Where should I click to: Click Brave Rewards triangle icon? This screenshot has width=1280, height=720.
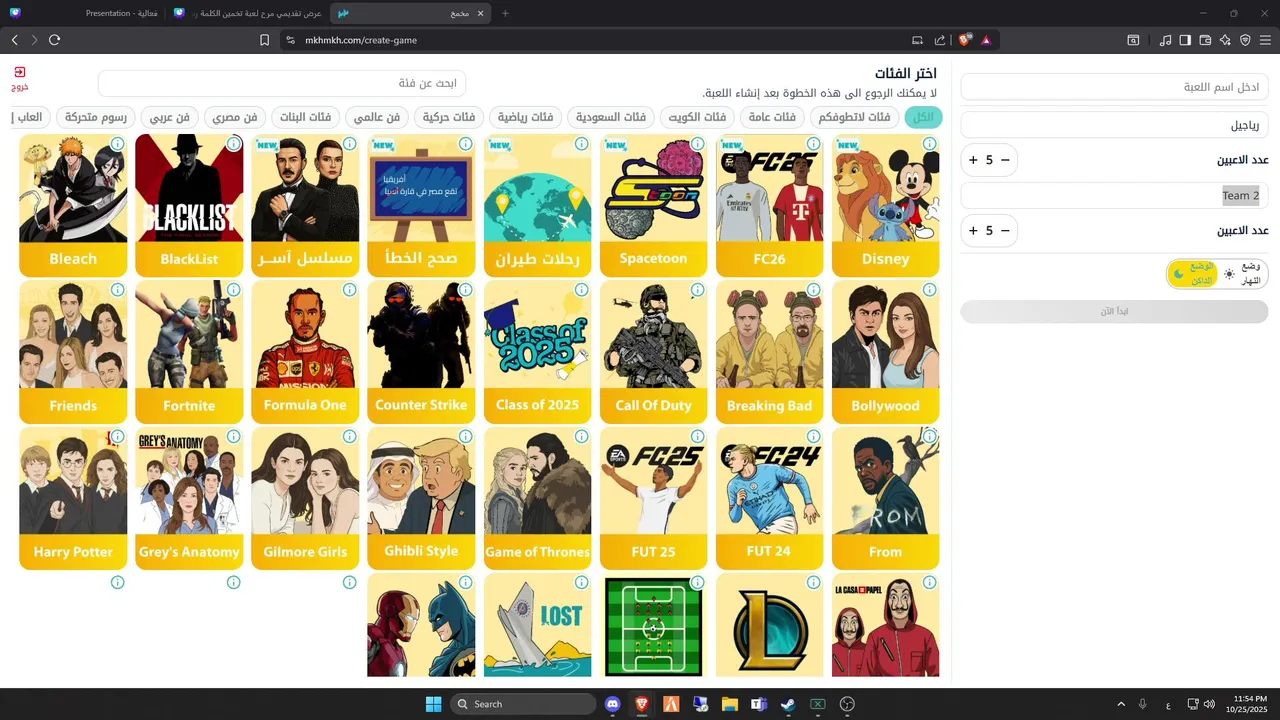pos(986,40)
